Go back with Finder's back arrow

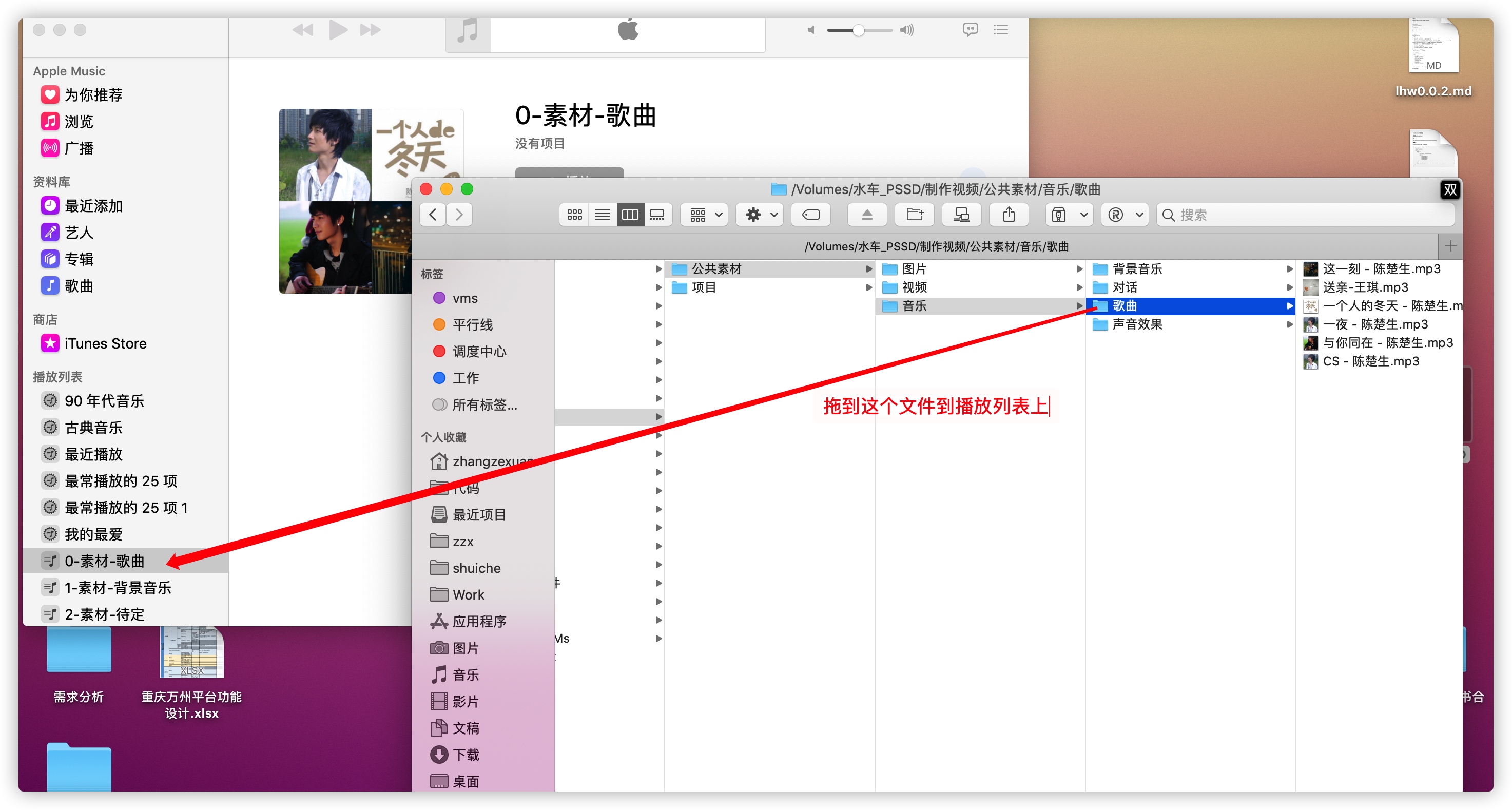pos(433,215)
